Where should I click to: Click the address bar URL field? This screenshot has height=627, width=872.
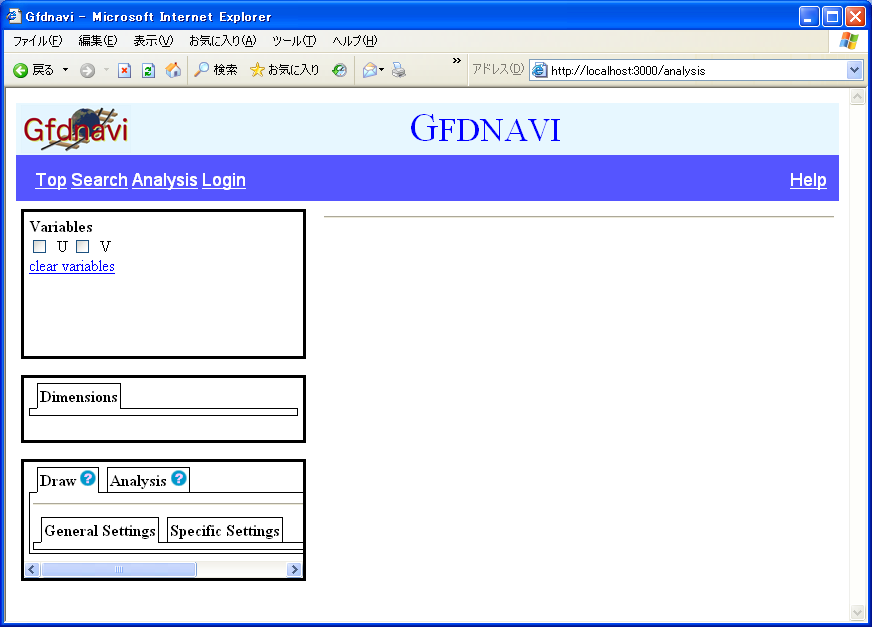[x=690, y=71]
